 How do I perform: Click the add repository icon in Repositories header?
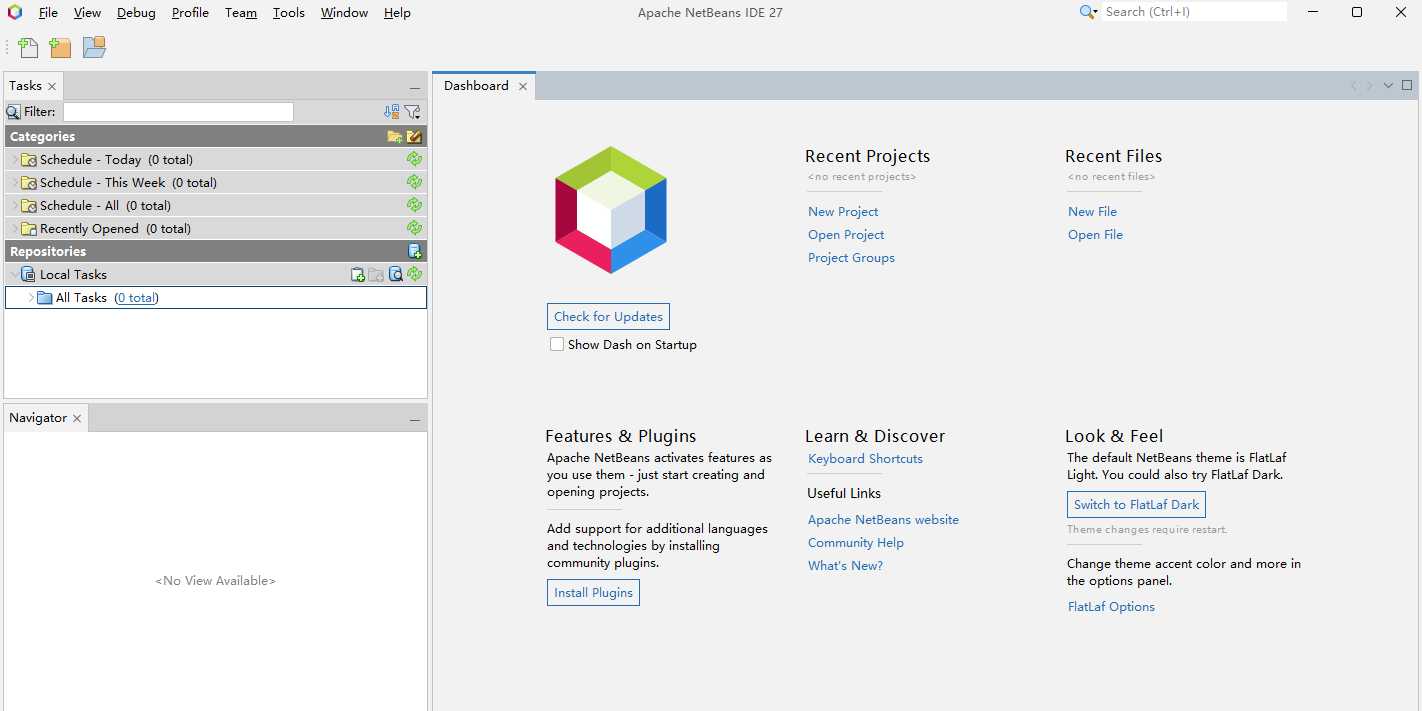(414, 252)
